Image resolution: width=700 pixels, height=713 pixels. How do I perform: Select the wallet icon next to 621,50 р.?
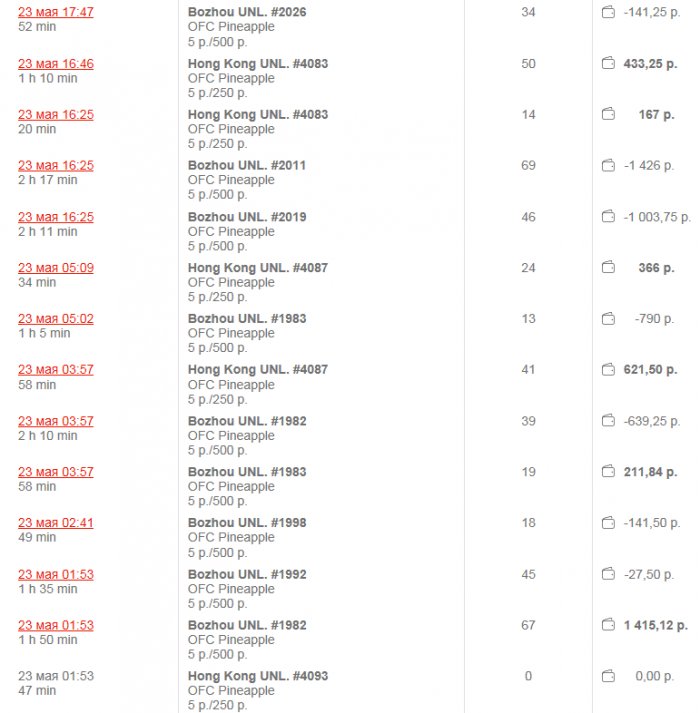tap(608, 370)
